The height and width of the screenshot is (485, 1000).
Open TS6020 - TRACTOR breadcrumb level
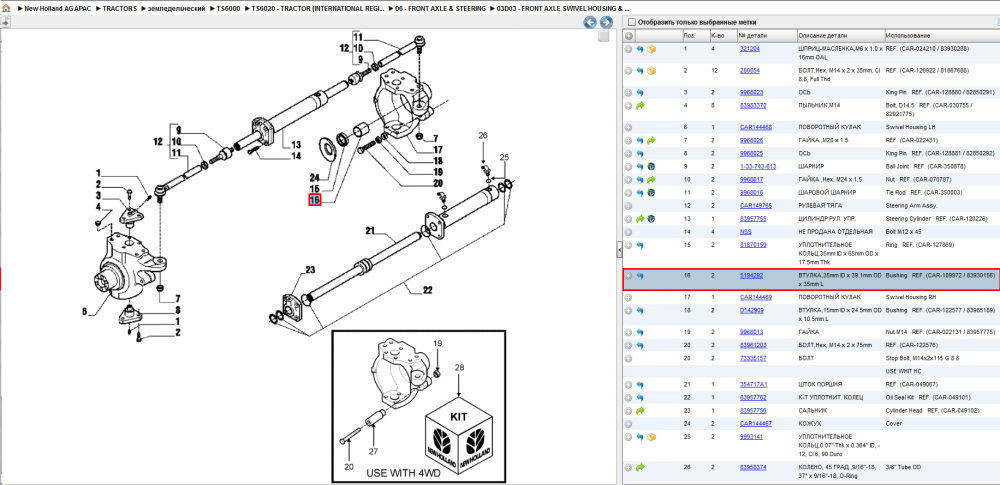coord(318,10)
